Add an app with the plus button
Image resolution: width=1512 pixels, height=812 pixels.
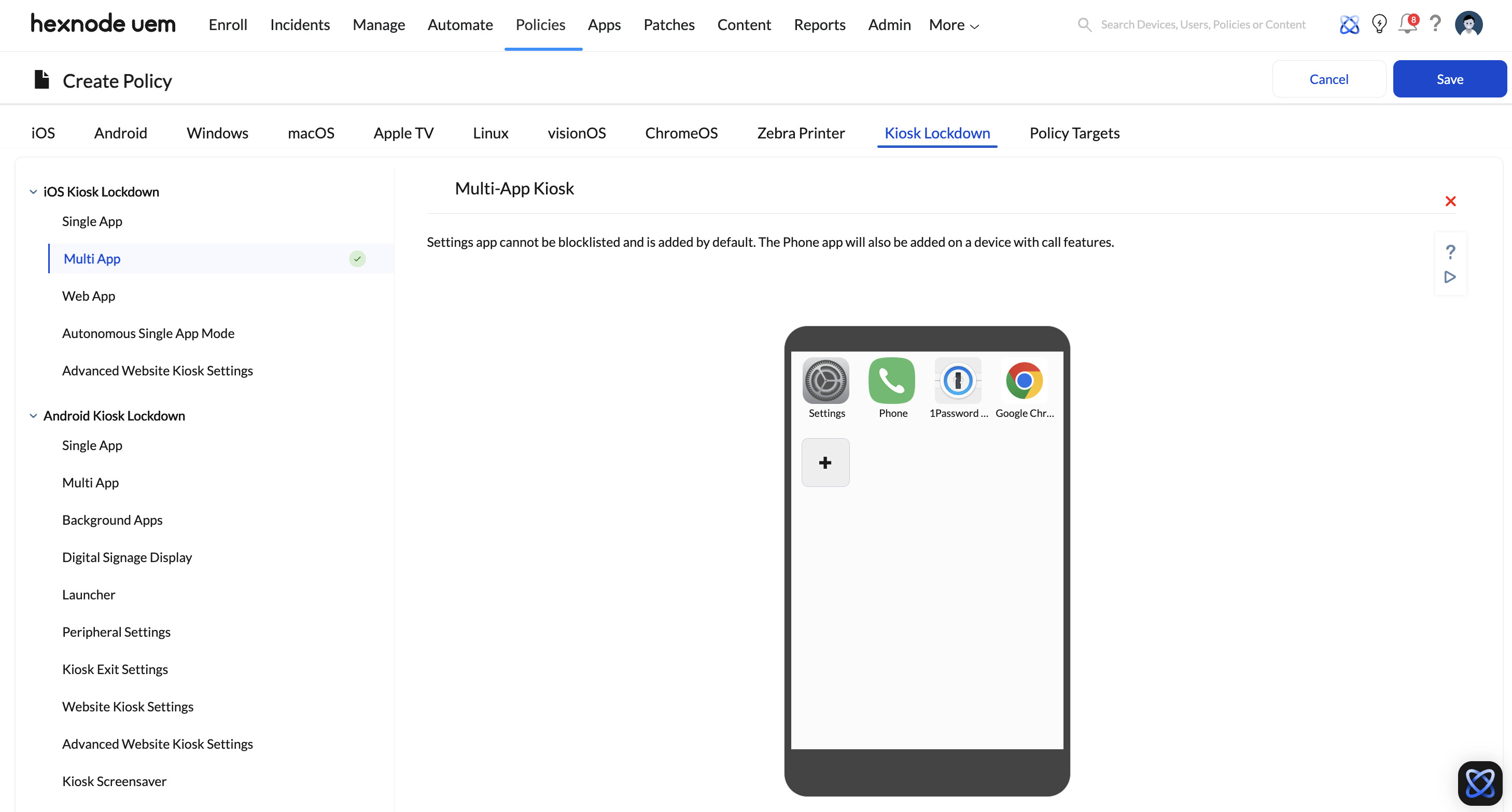tap(825, 463)
